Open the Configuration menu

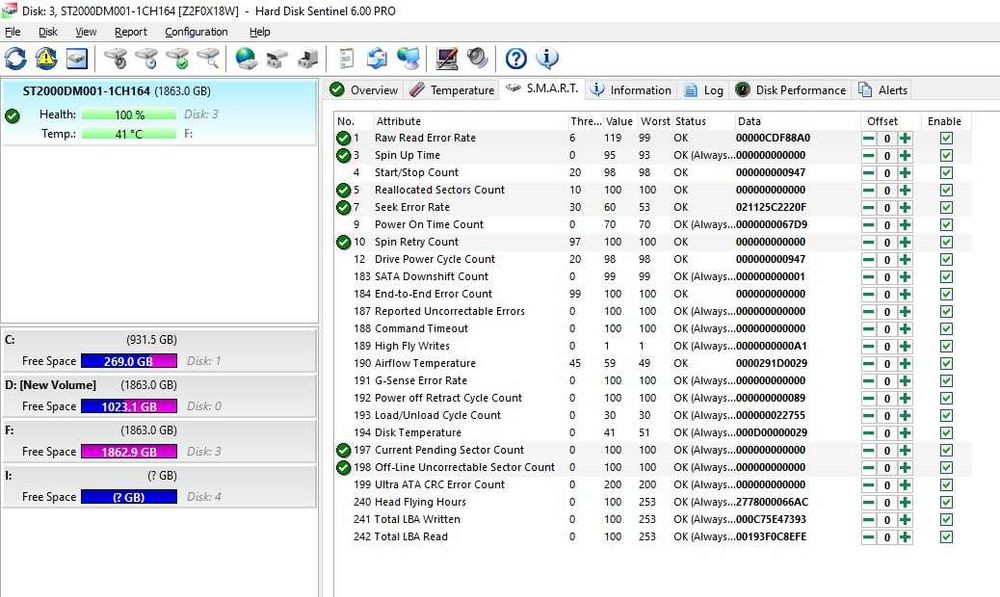point(196,32)
